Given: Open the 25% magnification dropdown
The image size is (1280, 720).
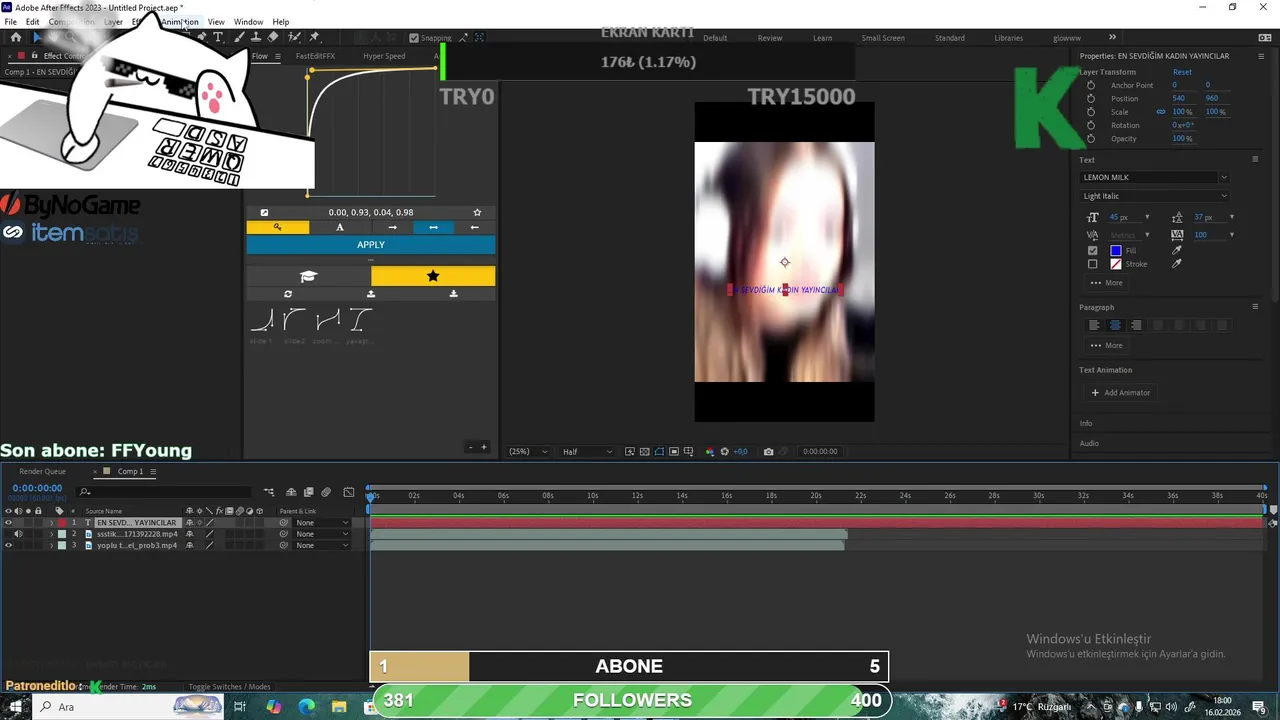Looking at the screenshot, I should click(x=529, y=452).
